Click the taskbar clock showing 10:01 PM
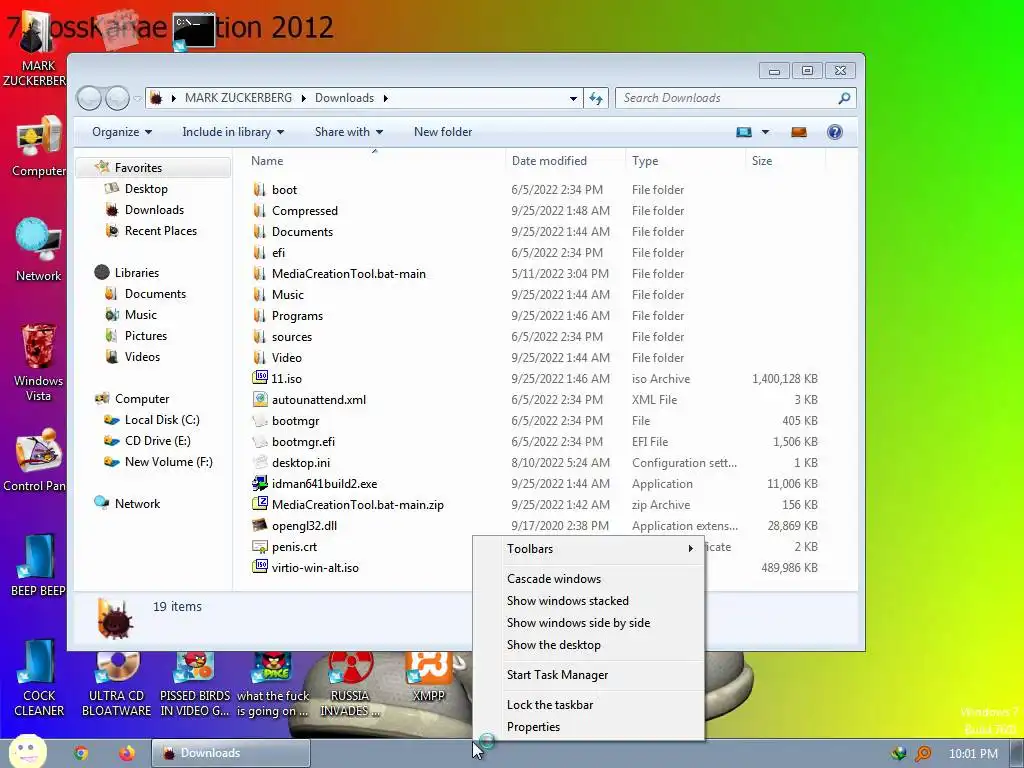1024x768 pixels. [x=973, y=754]
